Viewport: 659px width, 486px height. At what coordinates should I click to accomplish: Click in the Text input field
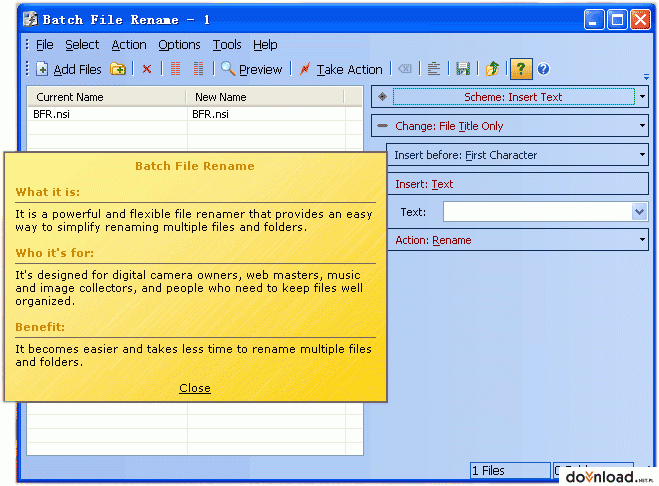pyautogui.click(x=538, y=212)
